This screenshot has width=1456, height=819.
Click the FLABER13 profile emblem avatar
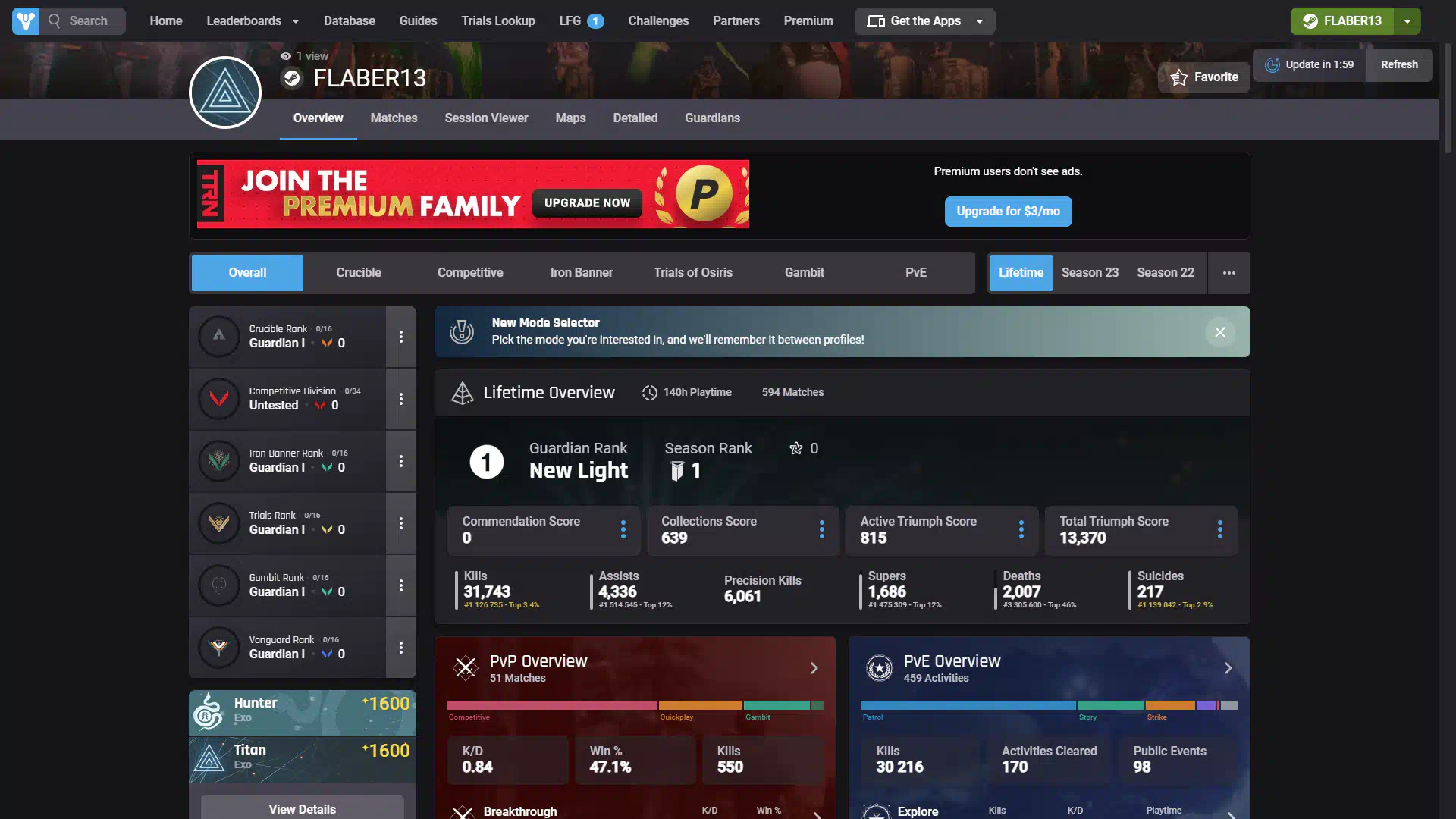[225, 93]
